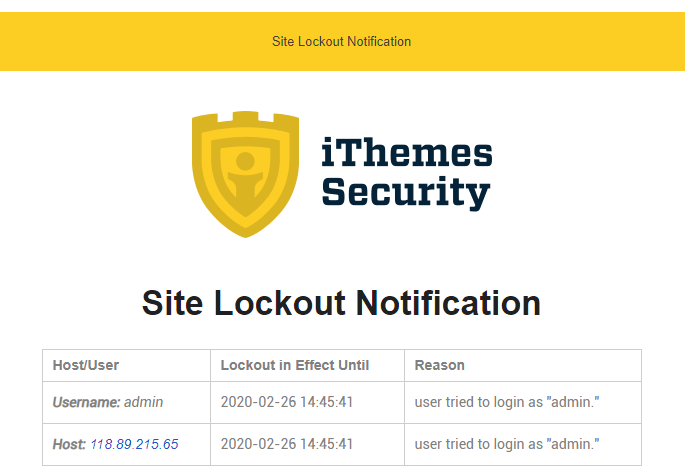The height and width of the screenshot is (475, 685).
Task: Click the lockout timestamp in the Host row
Action: pos(287,444)
